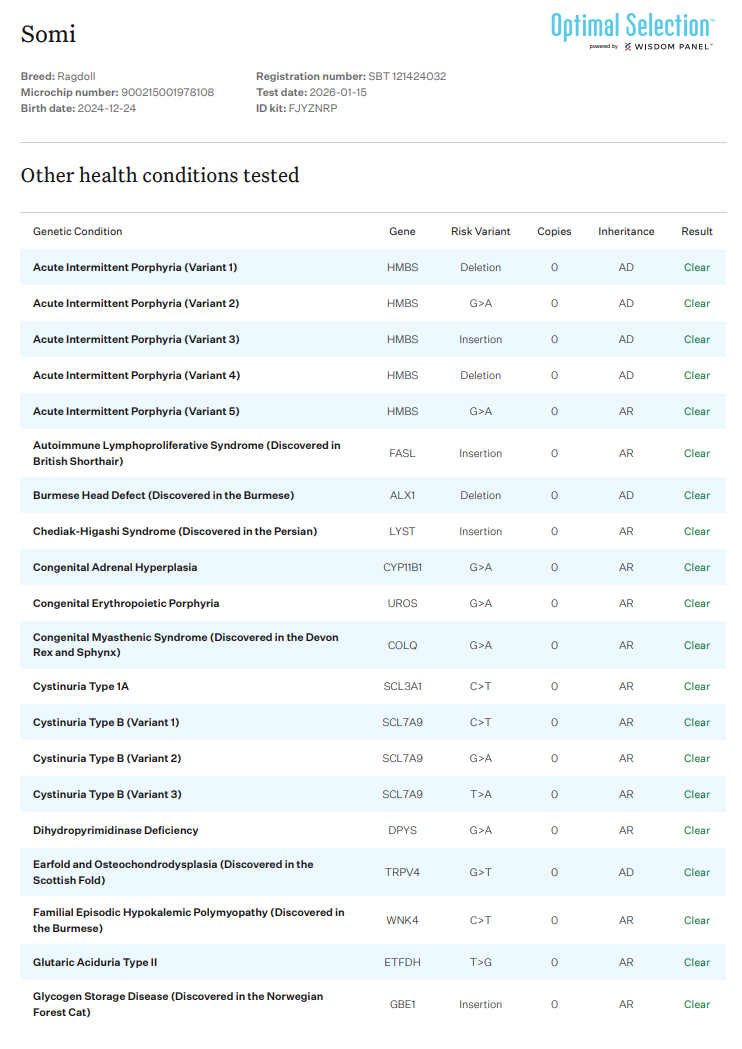Click the Burmese Head Defect condition row
742x1049 pixels.
[x=163, y=495]
